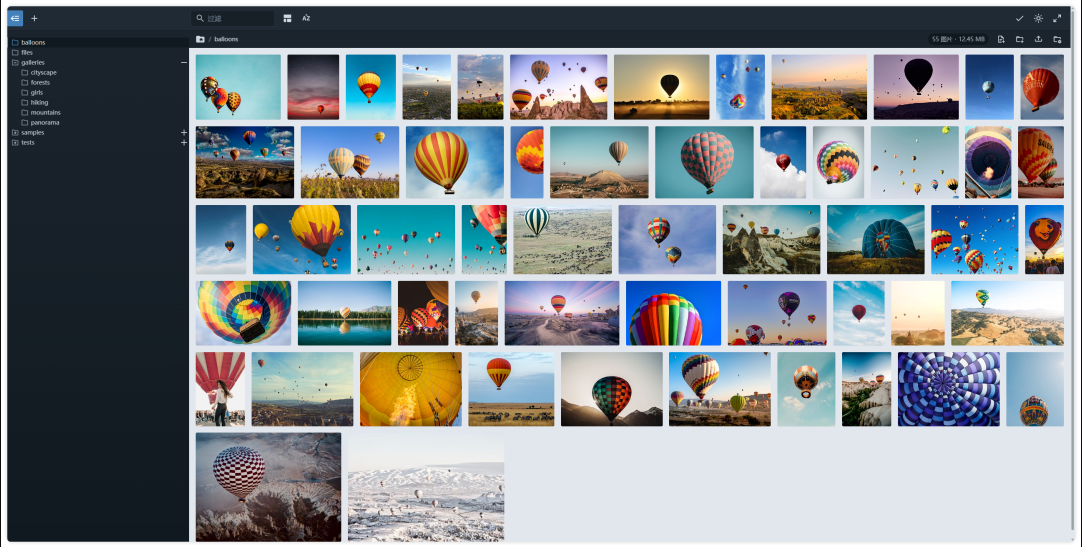1082x547 pixels.
Task: Expand the samples folder tree
Action: [184, 132]
